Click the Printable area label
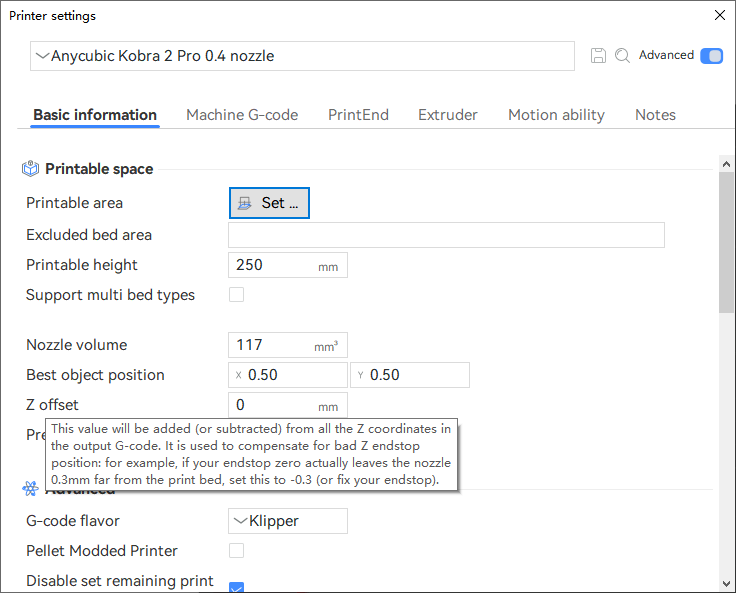 (x=74, y=203)
